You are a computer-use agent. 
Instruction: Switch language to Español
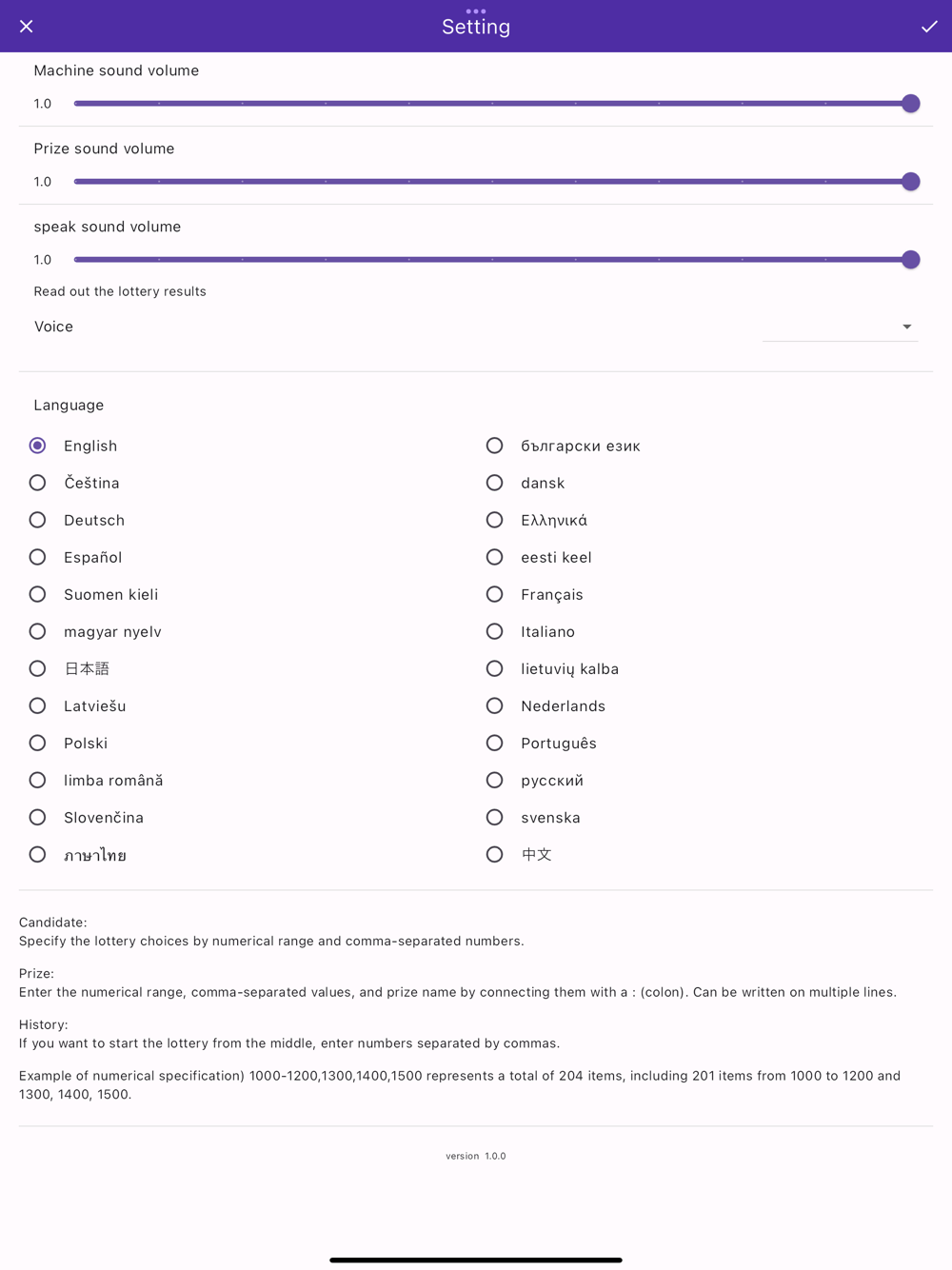[x=38, y=557]
